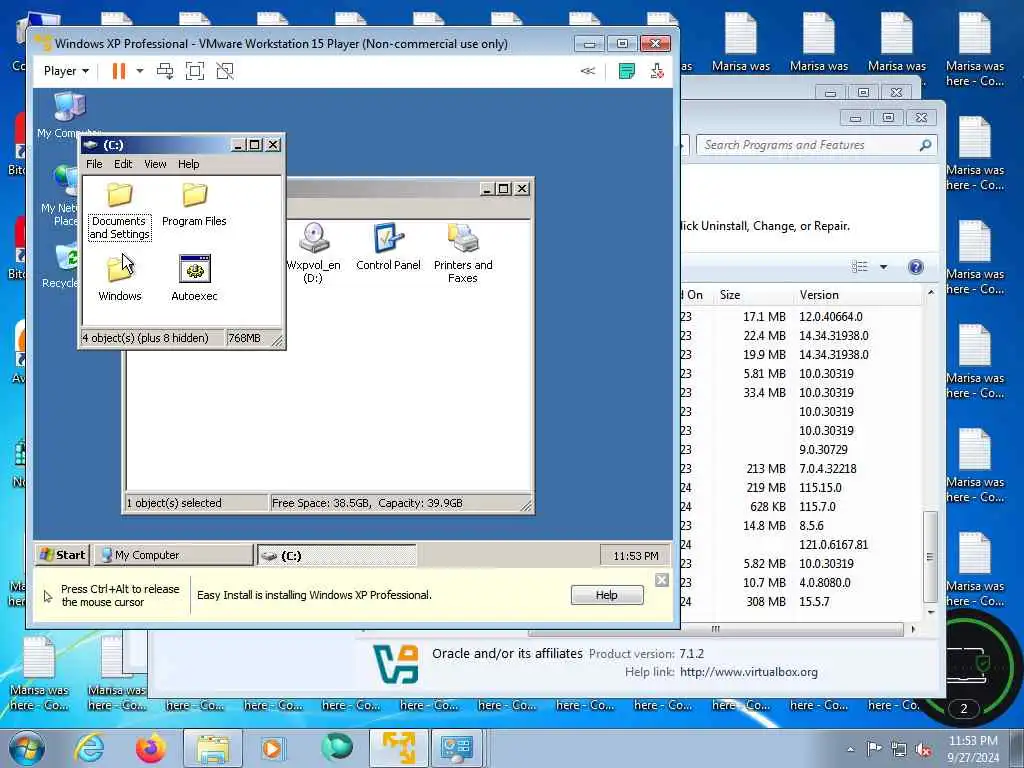This screenshot has height=768, width=1024.
Task: Open the Help menu in C: window
Action: pos(189,164)
